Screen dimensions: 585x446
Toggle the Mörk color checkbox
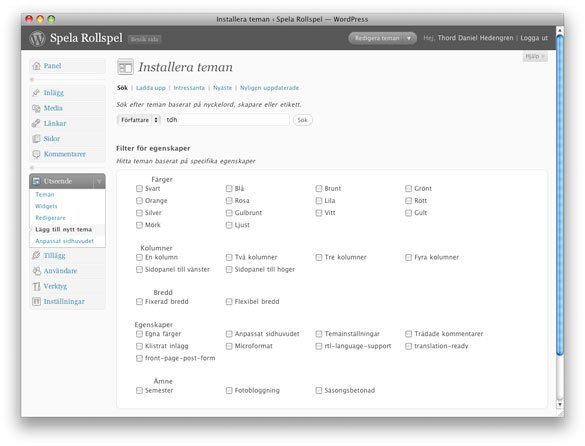139,225
